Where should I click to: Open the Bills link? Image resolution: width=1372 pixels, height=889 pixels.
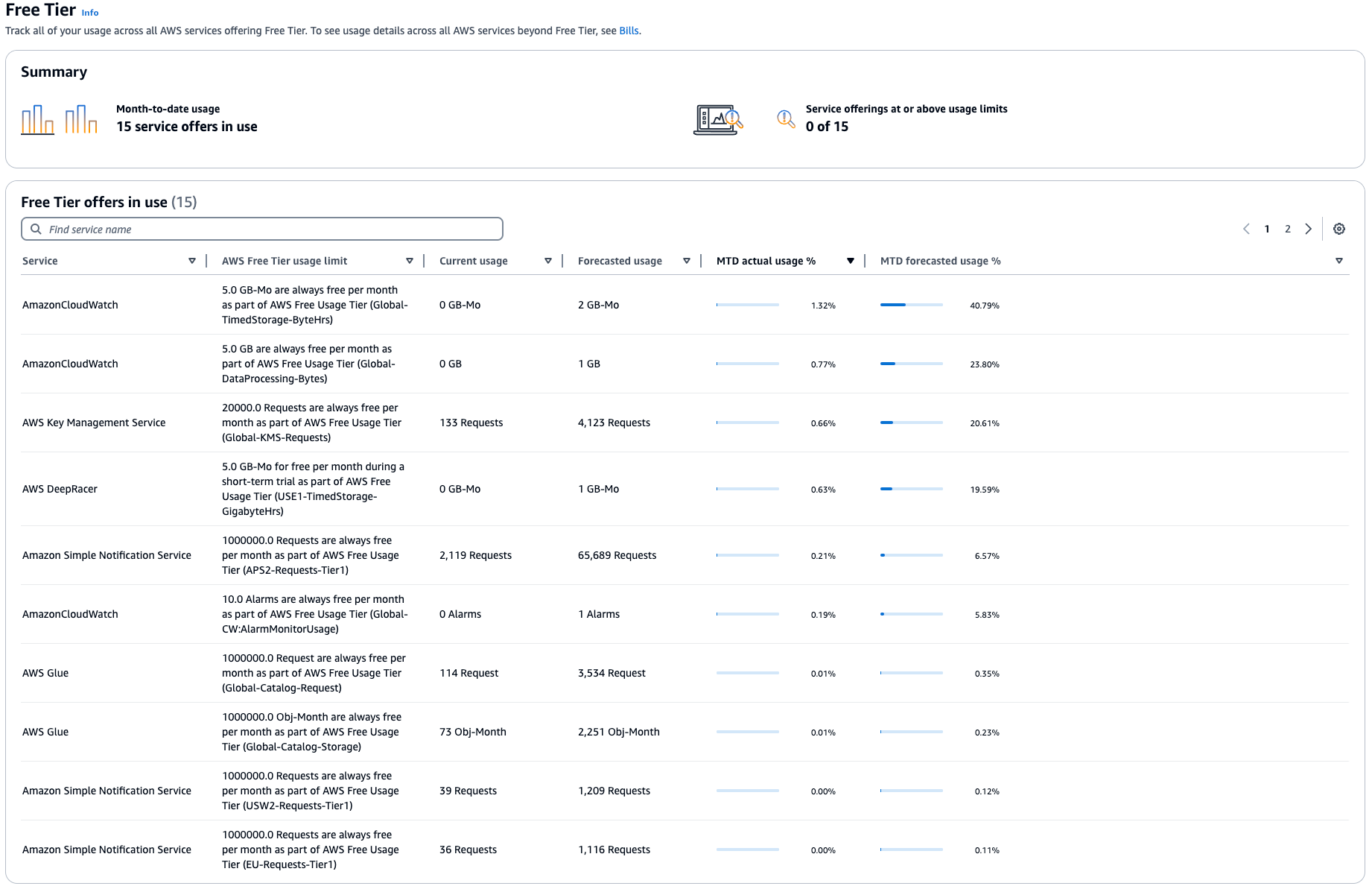click(x=629, y=31)
